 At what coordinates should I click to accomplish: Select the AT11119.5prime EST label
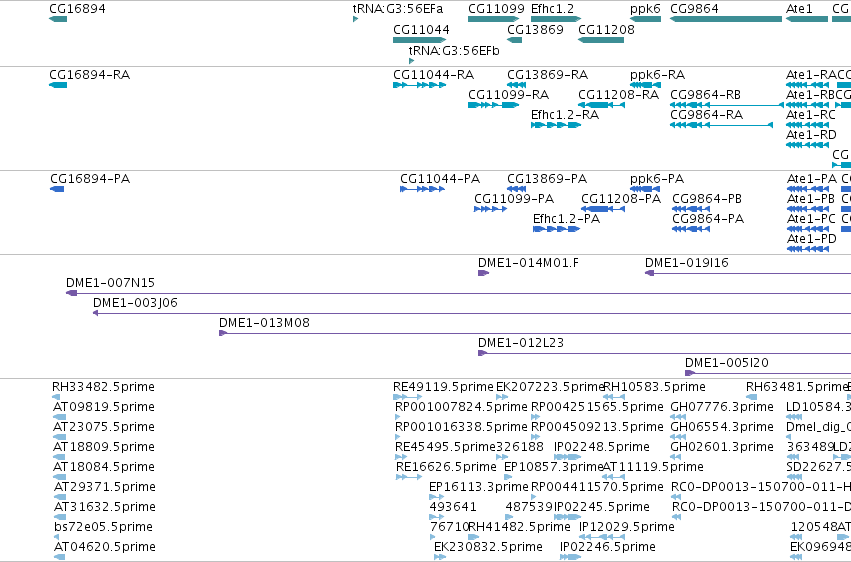(x=653, y=467)
